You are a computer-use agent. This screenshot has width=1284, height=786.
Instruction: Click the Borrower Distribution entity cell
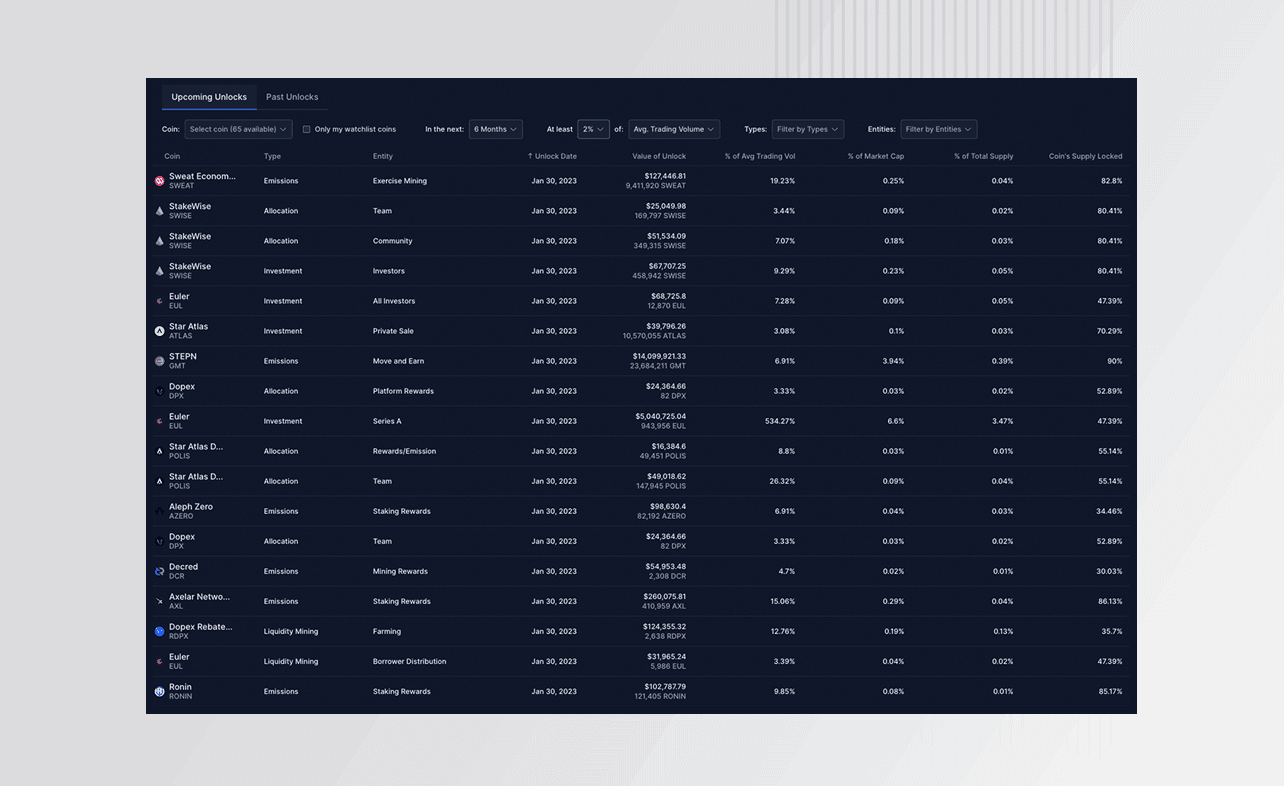click(x=410, y=661)
